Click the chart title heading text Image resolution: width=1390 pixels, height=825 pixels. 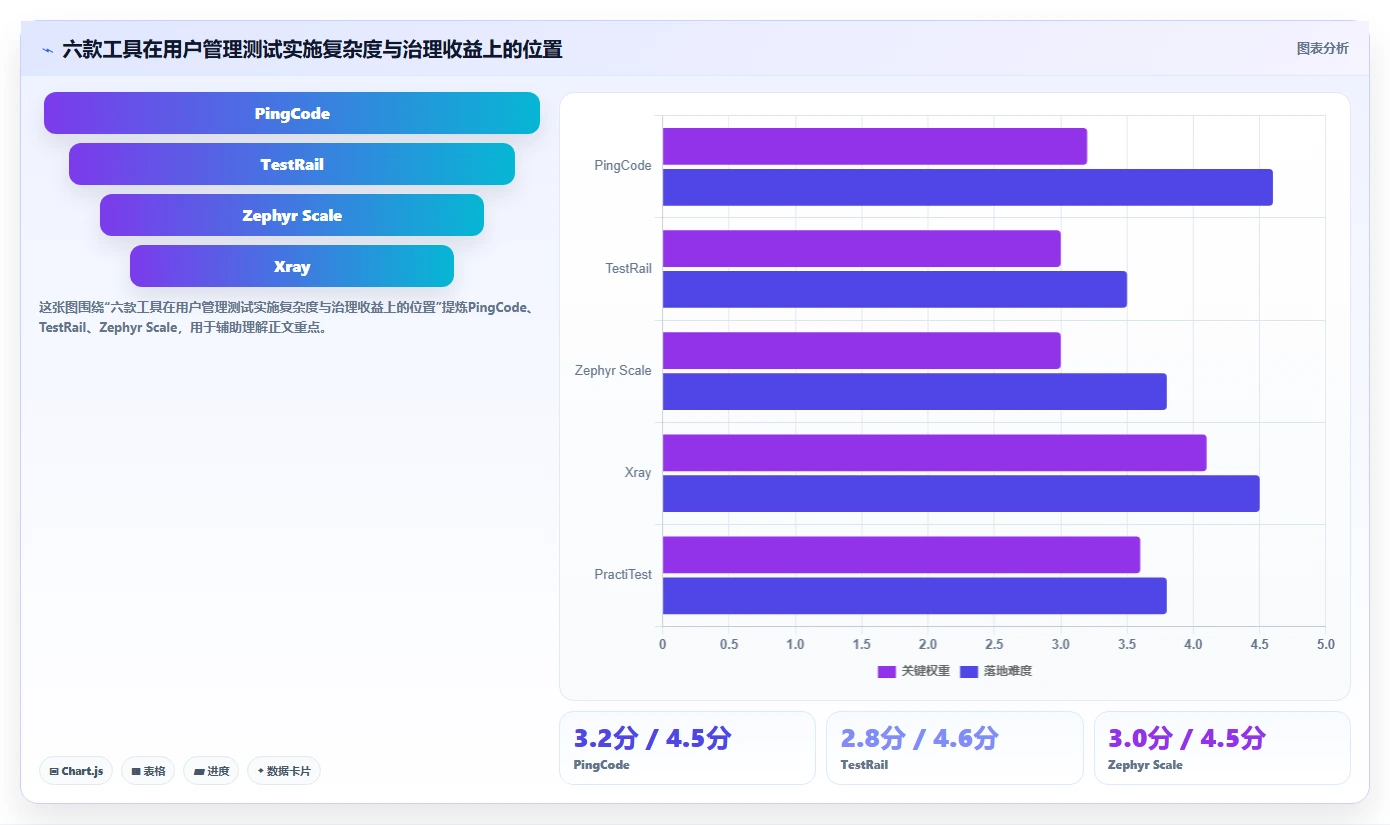pos(312,49)
